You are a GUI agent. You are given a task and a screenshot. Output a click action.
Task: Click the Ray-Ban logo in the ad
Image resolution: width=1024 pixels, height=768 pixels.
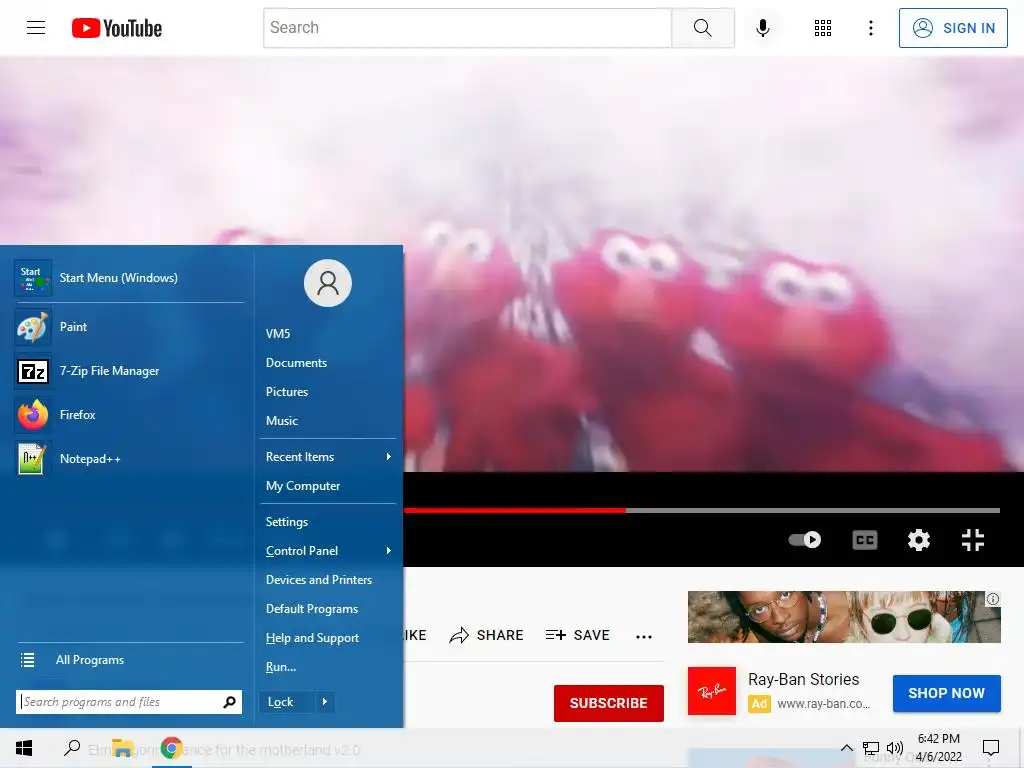click(x=712, y=691)
